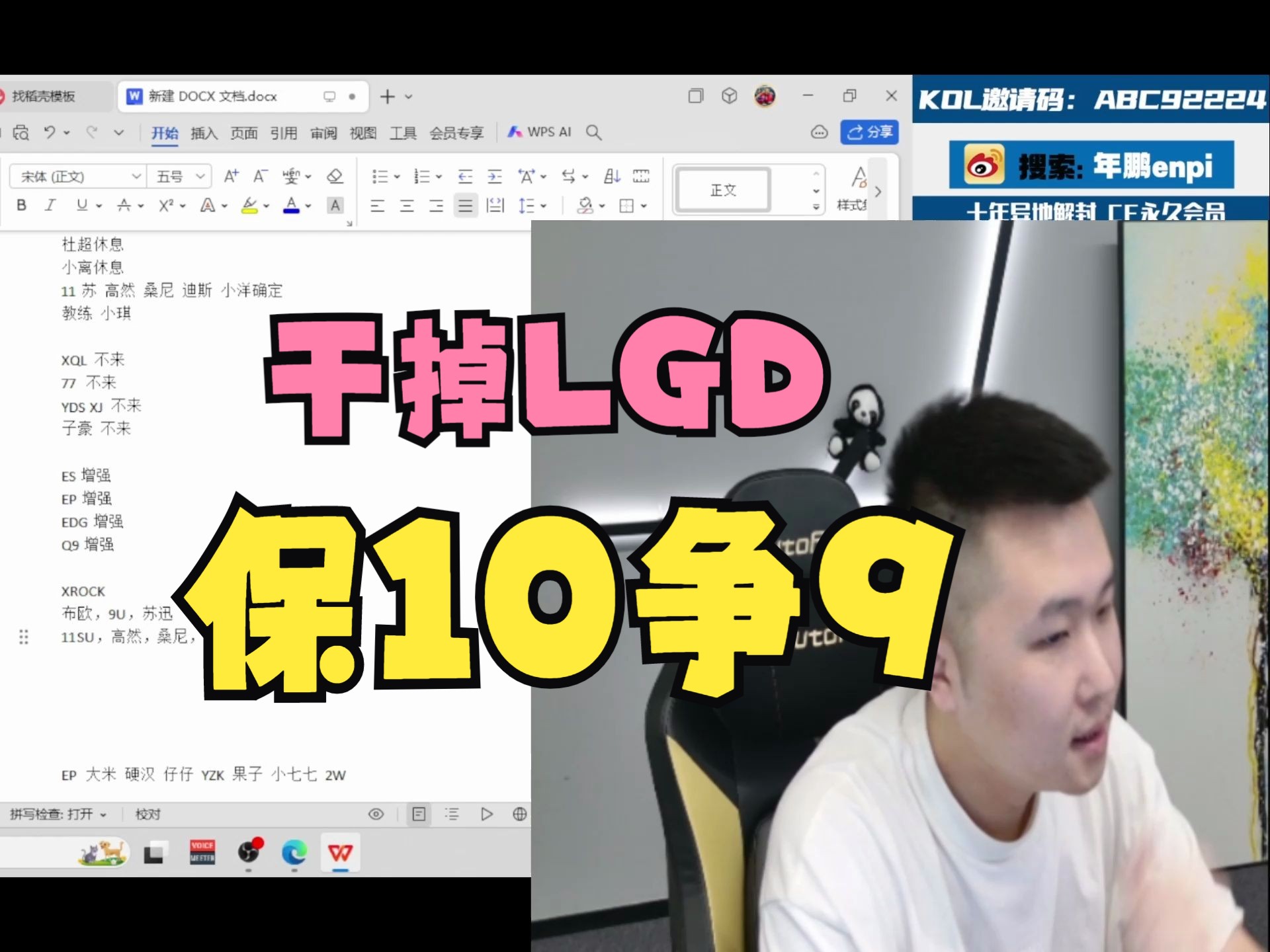The image size is (1270, 952).
Task: Select the 插入 ribbon tab
Action: tap(204, 133)
